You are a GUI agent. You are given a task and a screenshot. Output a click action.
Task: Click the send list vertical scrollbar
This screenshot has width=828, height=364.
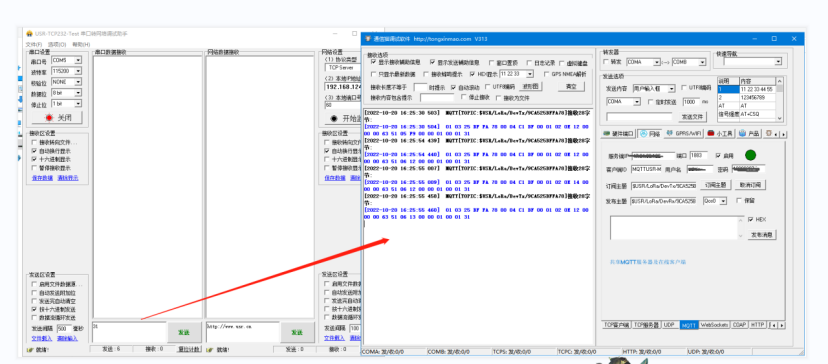coord(779,100)
